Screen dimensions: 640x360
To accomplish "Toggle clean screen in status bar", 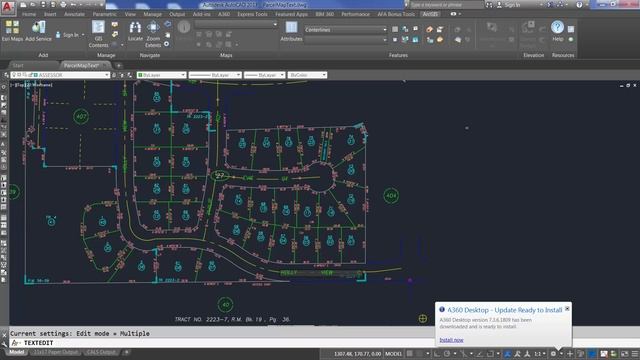I will tap(625, 354).
